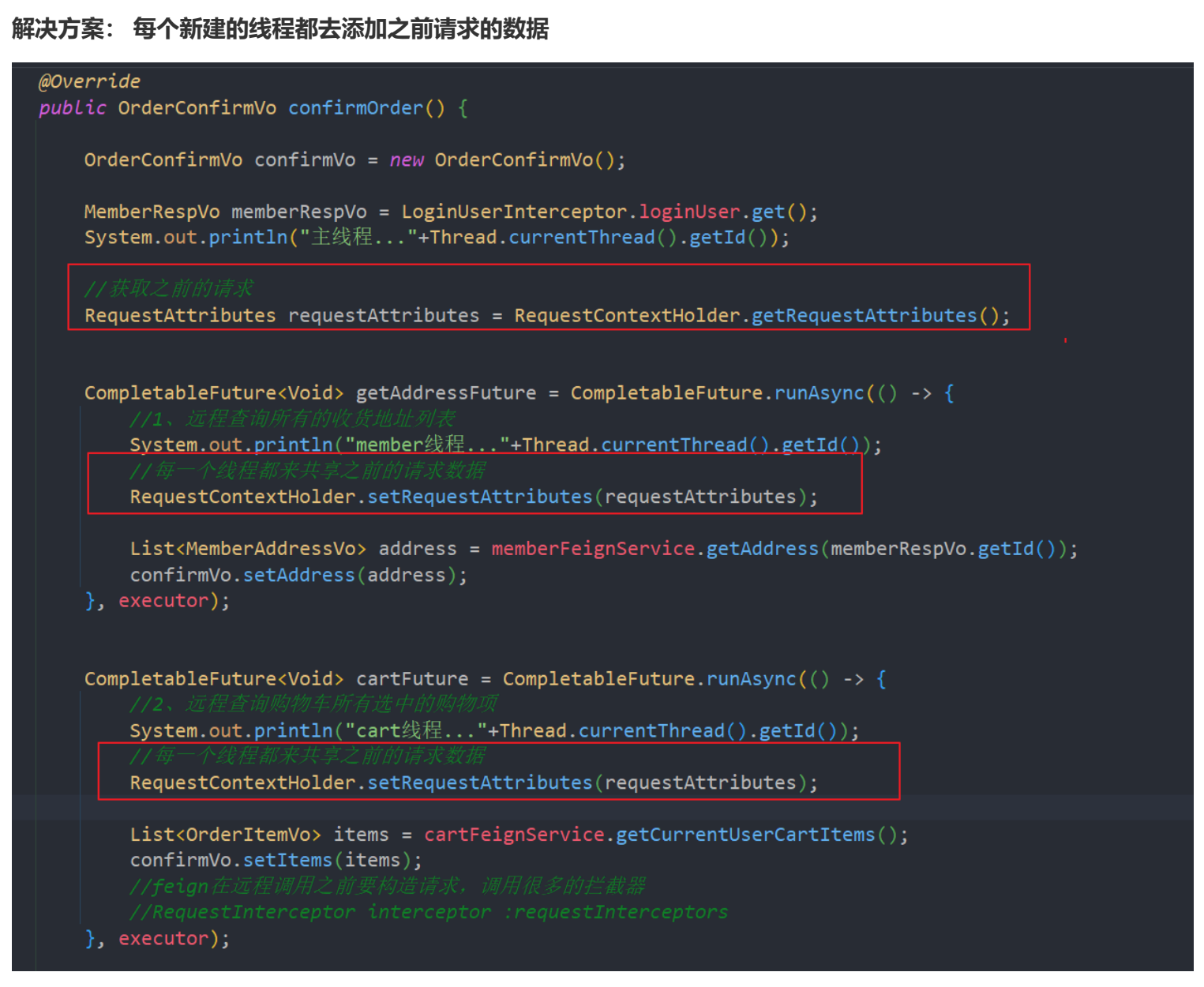
Task: Click the heading text 解决方案
Action: pyautogui.click(x=58, y=29)
